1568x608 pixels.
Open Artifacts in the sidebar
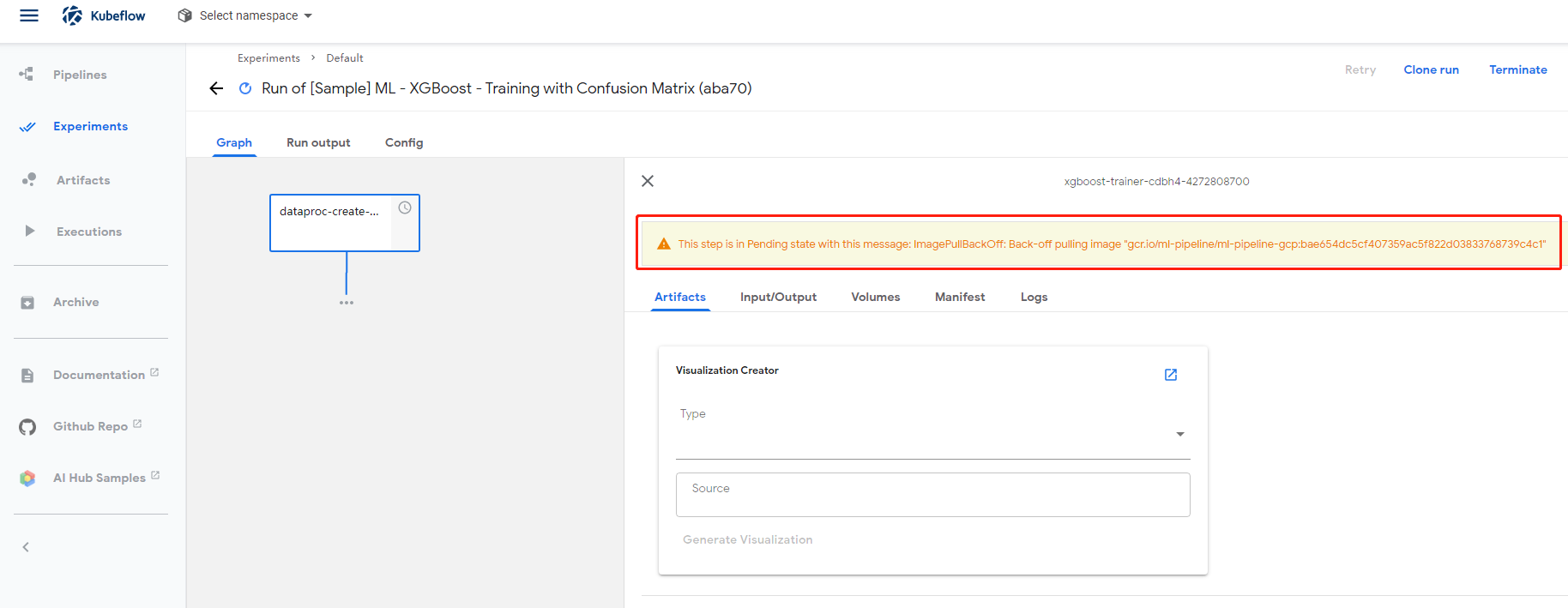point(83,180)
